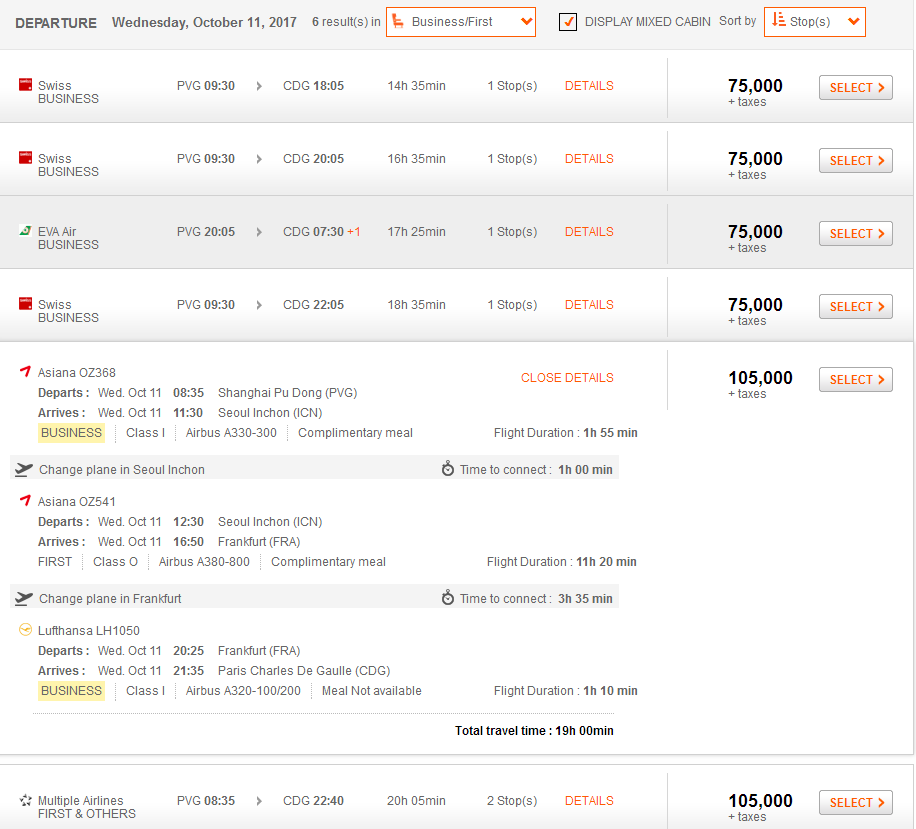Image resolution: width=916 pixels, height=829 pixels.
Task: Click the 'Shanghai Pu Dong (PVG)' departure text
Action: pyautogui.click(x=287, y=393)
